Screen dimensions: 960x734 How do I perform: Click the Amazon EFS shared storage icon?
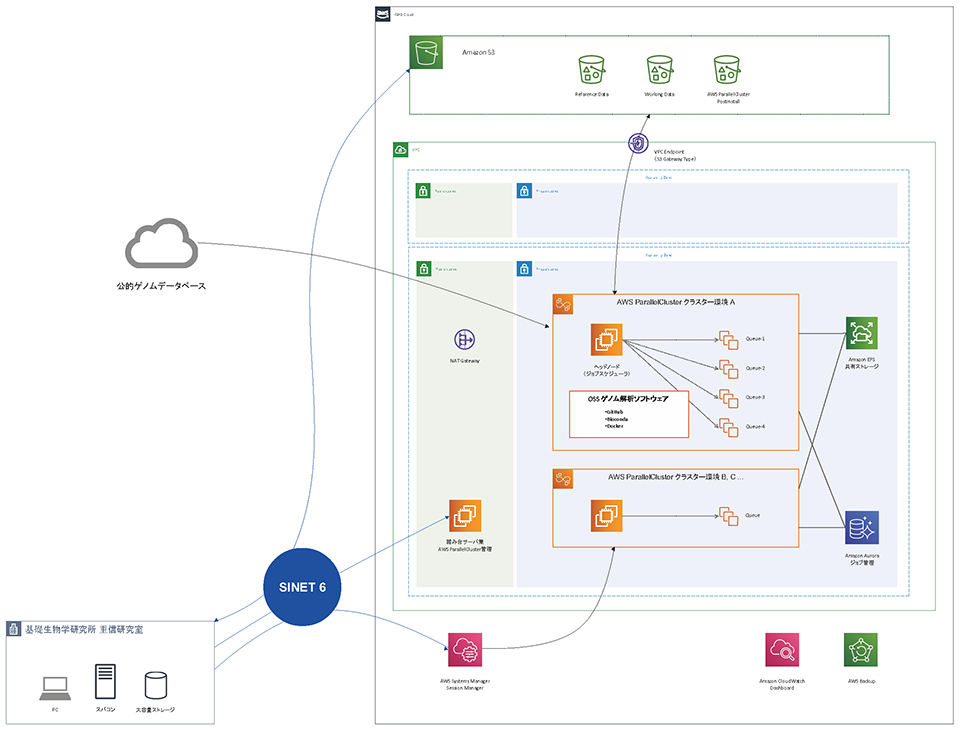point(861,333)
